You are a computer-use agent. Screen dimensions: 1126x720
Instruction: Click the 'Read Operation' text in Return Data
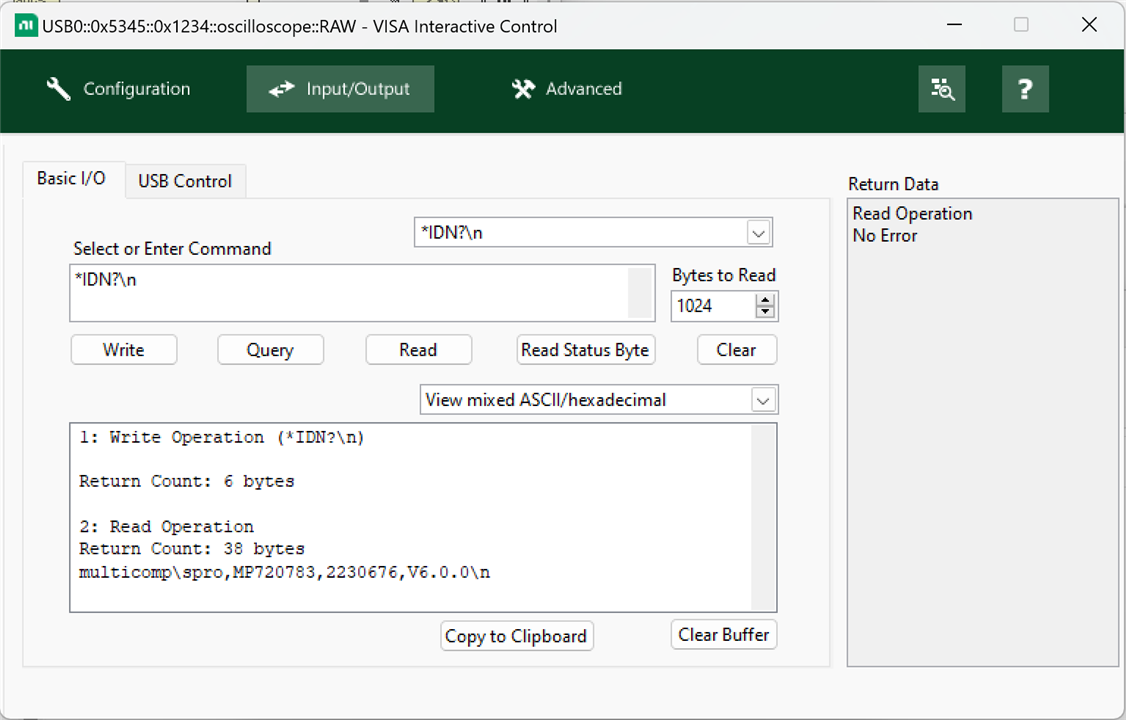click(912, 214)
